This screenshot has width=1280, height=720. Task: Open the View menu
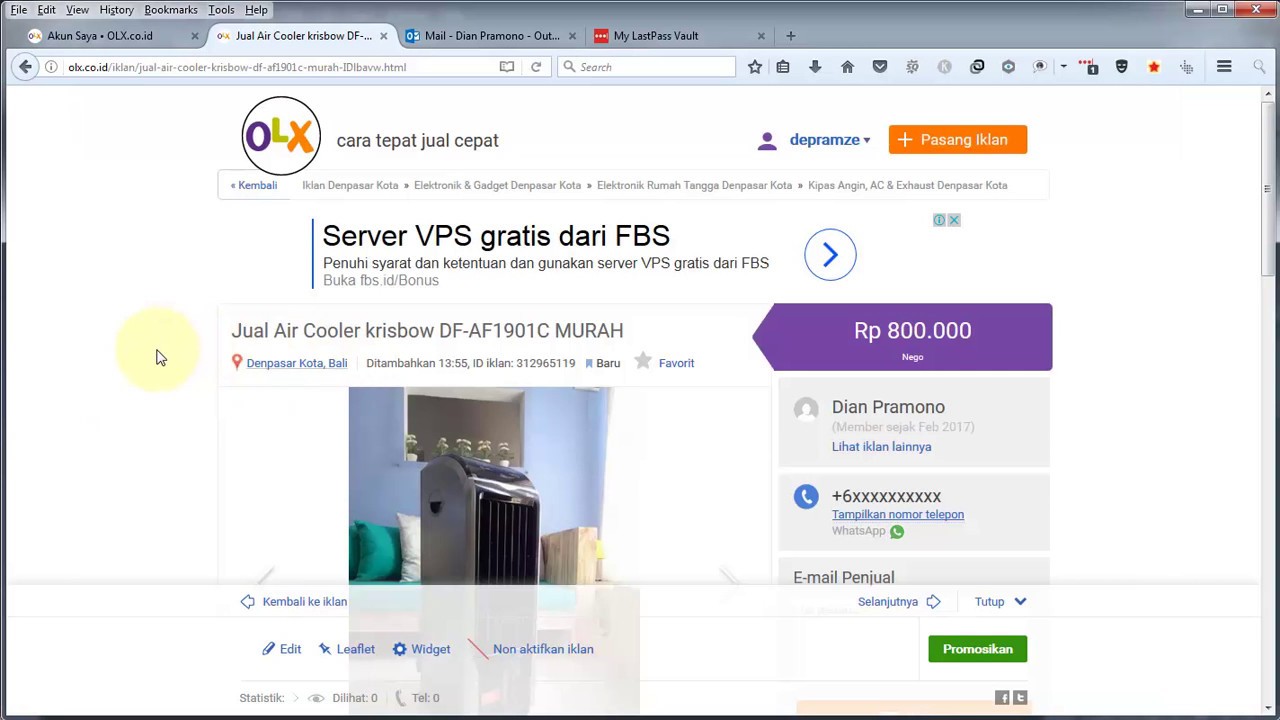(77, 10)
